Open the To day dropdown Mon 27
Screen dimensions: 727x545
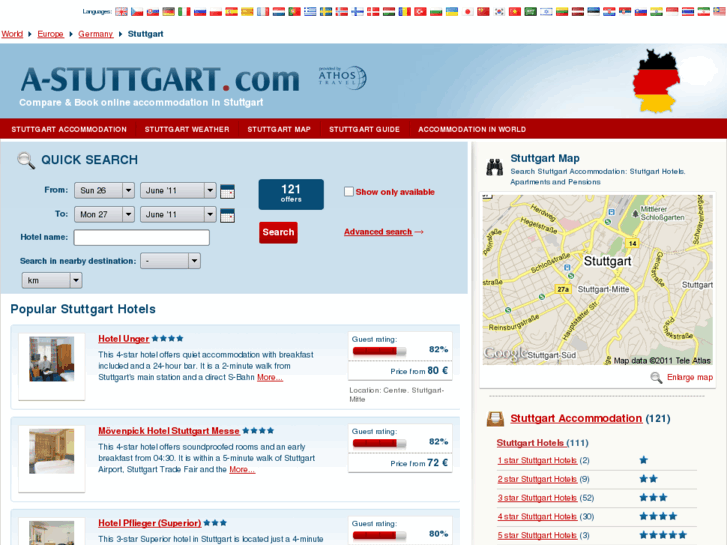(104, 214)
